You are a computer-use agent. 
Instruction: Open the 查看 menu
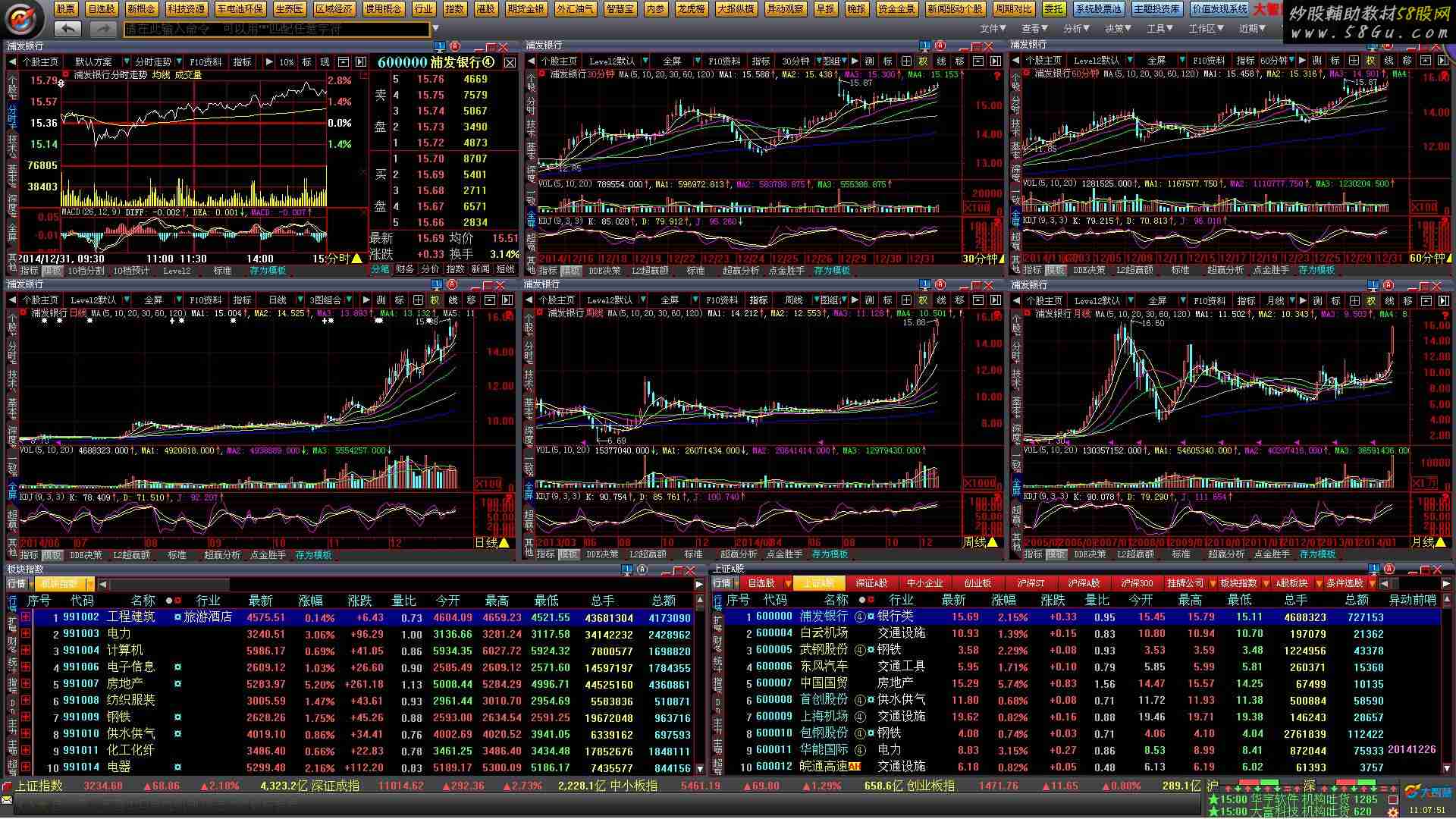(x=1034, y=29)
